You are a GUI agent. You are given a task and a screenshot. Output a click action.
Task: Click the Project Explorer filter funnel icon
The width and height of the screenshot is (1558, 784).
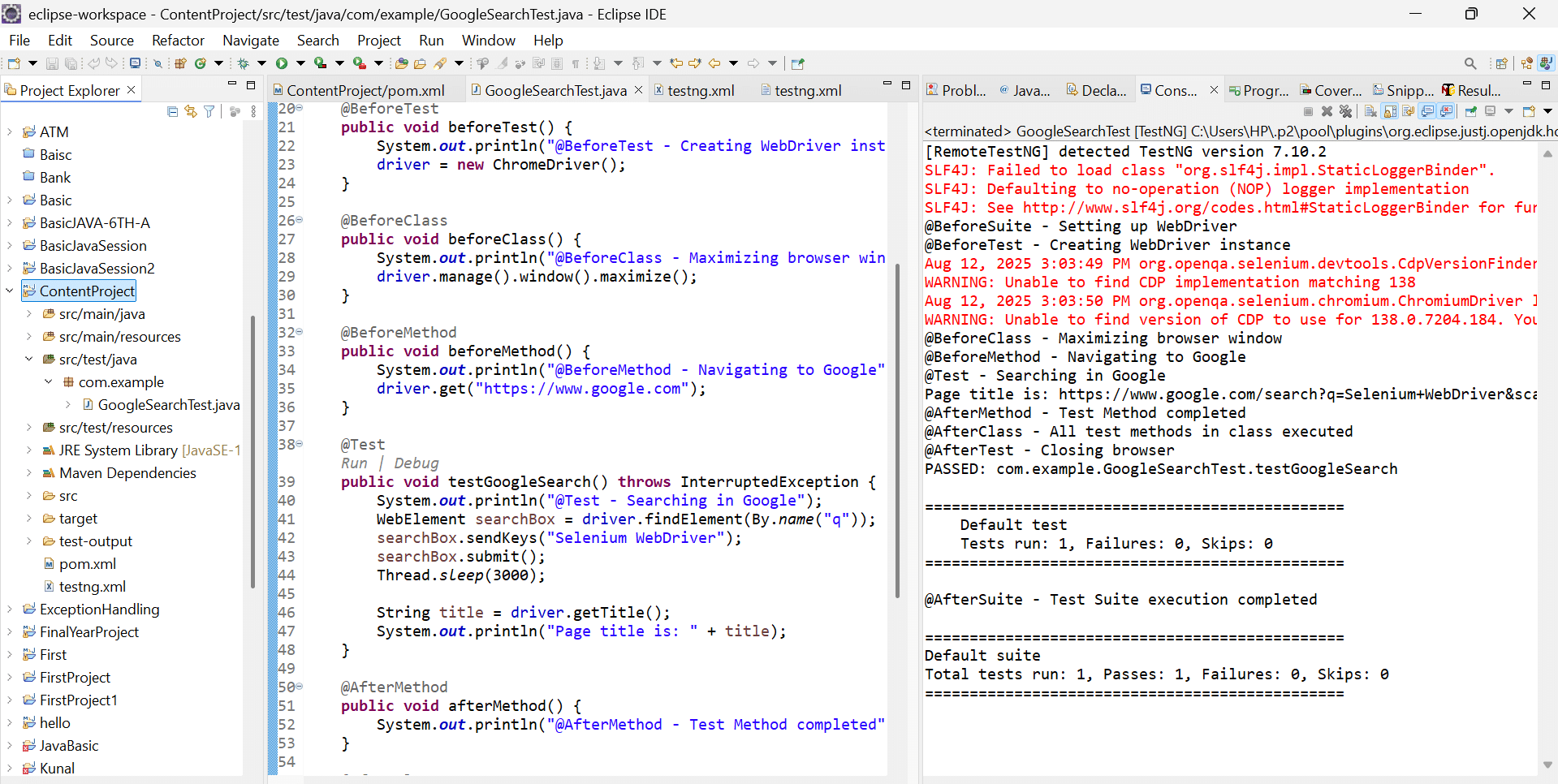click(x=209, y=111)
